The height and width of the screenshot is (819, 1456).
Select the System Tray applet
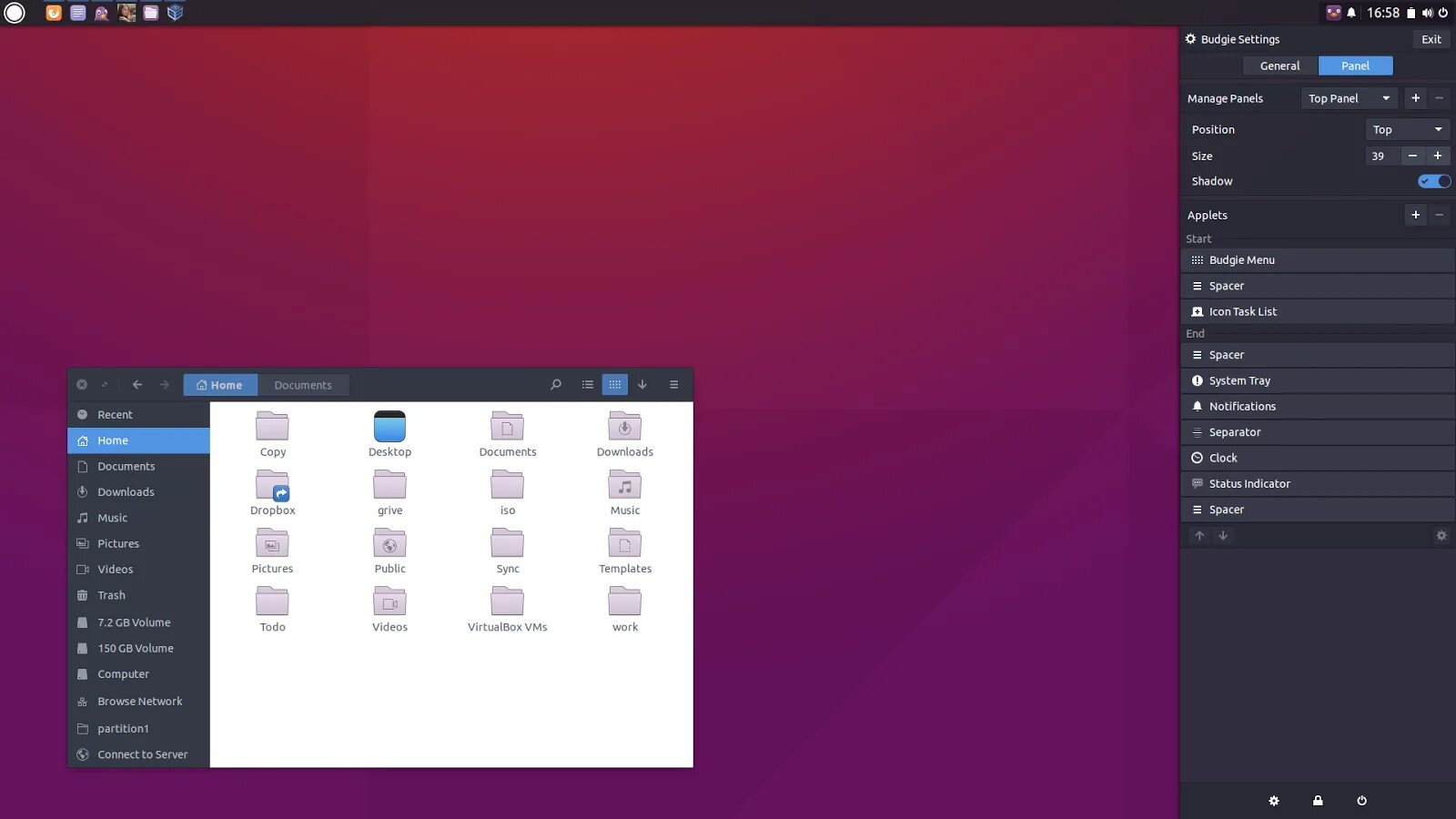coord(1318,380)
